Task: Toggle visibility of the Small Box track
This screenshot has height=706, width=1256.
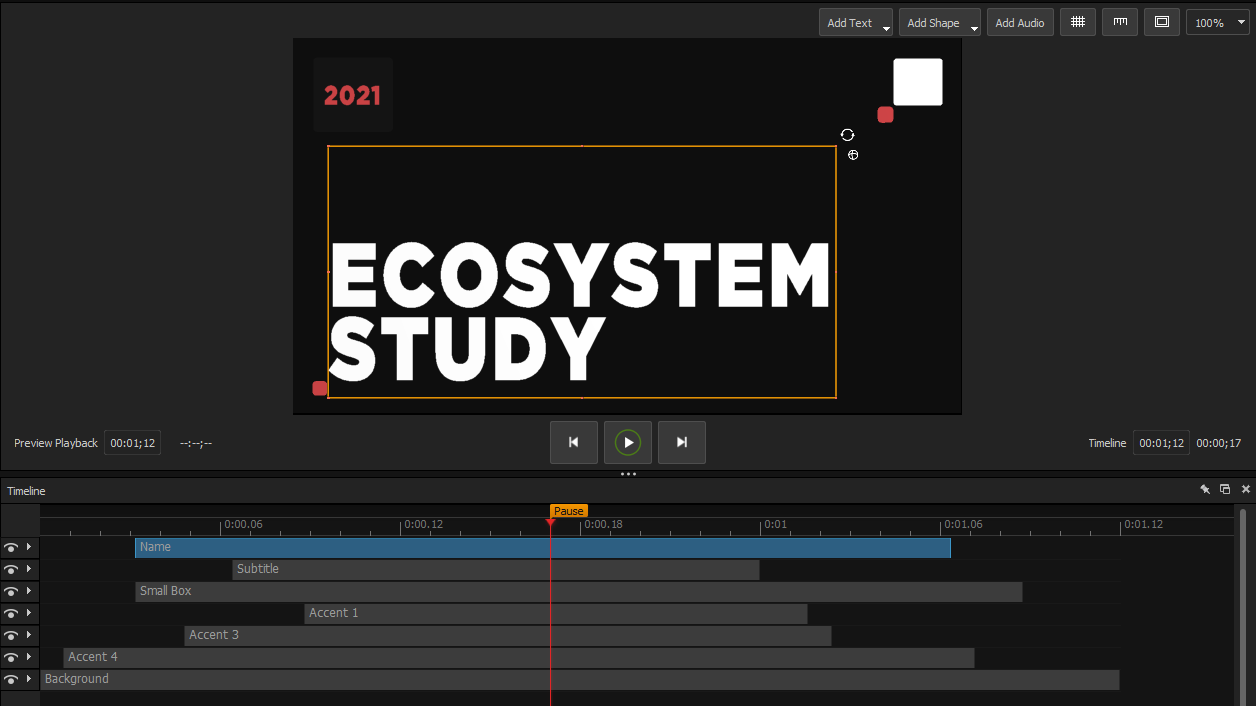Action: pos(11,592)
